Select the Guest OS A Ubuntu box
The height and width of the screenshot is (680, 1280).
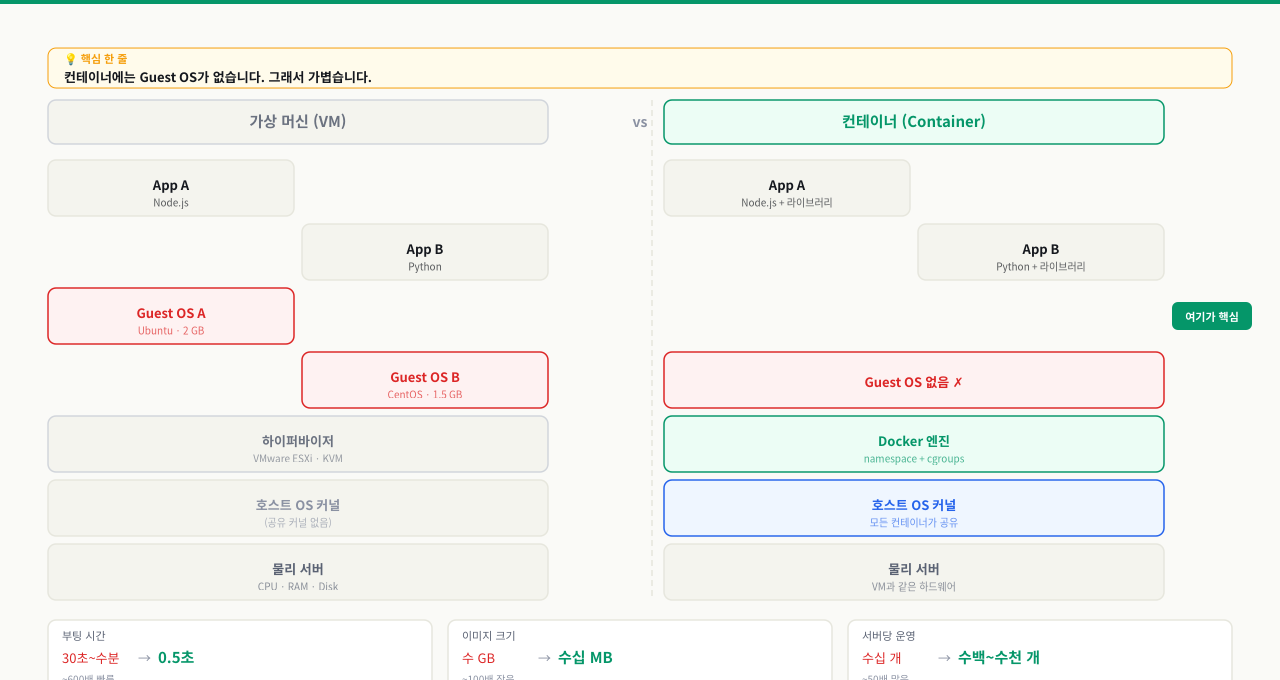[x=171, y=316]
